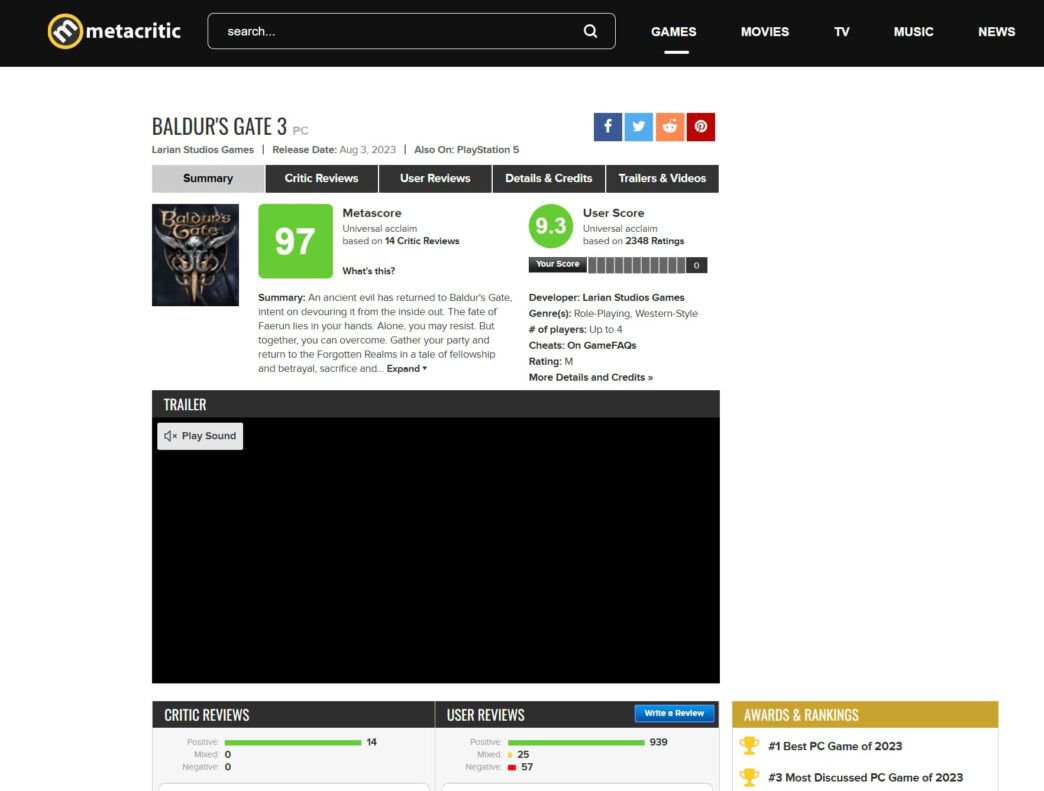The height and width of the screenshot is (791, 1044).
Task: Open the TV menu
Action: coord(842,32)
